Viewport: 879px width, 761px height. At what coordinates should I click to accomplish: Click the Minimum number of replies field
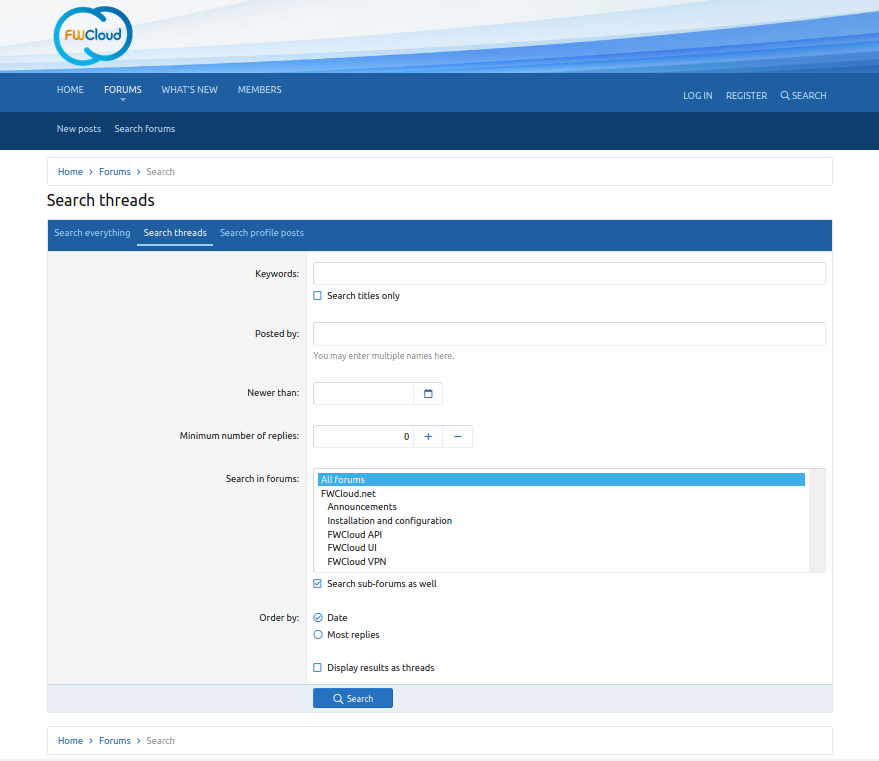point(363,437)
